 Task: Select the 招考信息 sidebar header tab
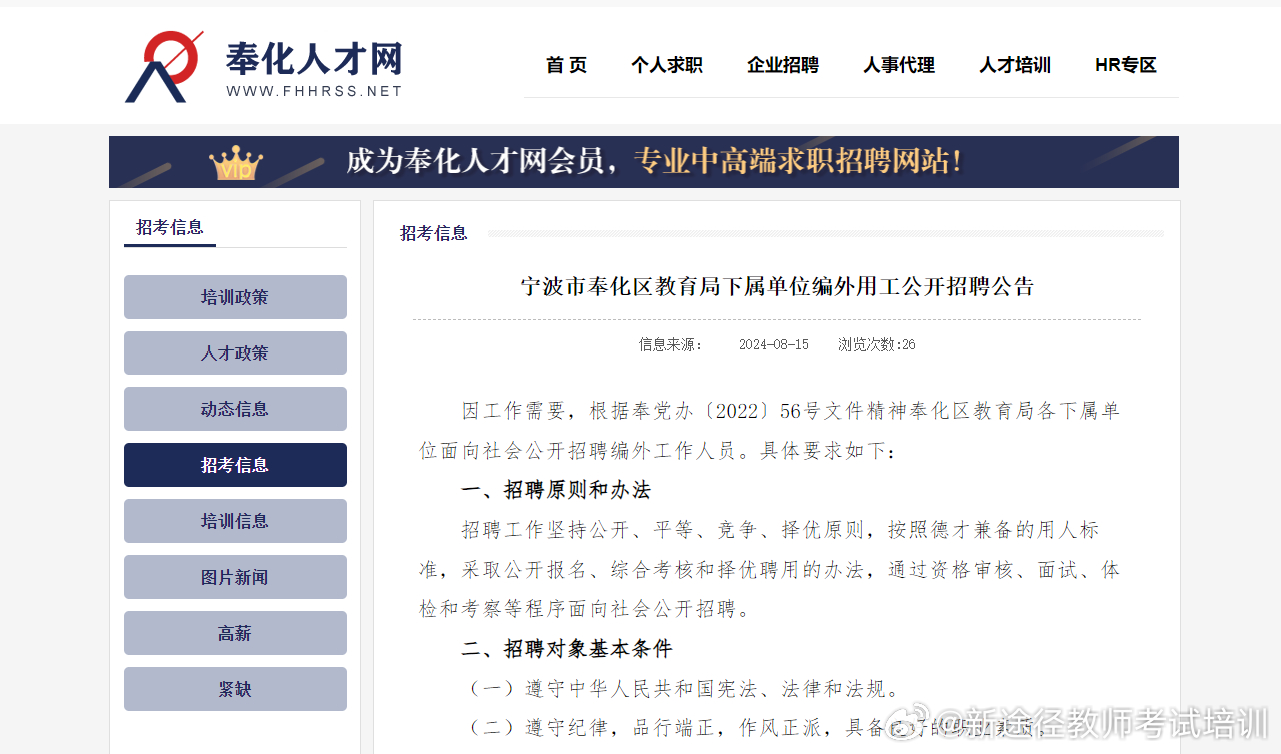click(170, 228)
